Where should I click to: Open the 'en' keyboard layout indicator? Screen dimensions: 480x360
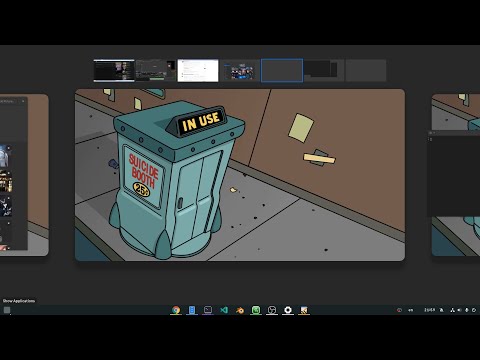[x=411, y=310]
